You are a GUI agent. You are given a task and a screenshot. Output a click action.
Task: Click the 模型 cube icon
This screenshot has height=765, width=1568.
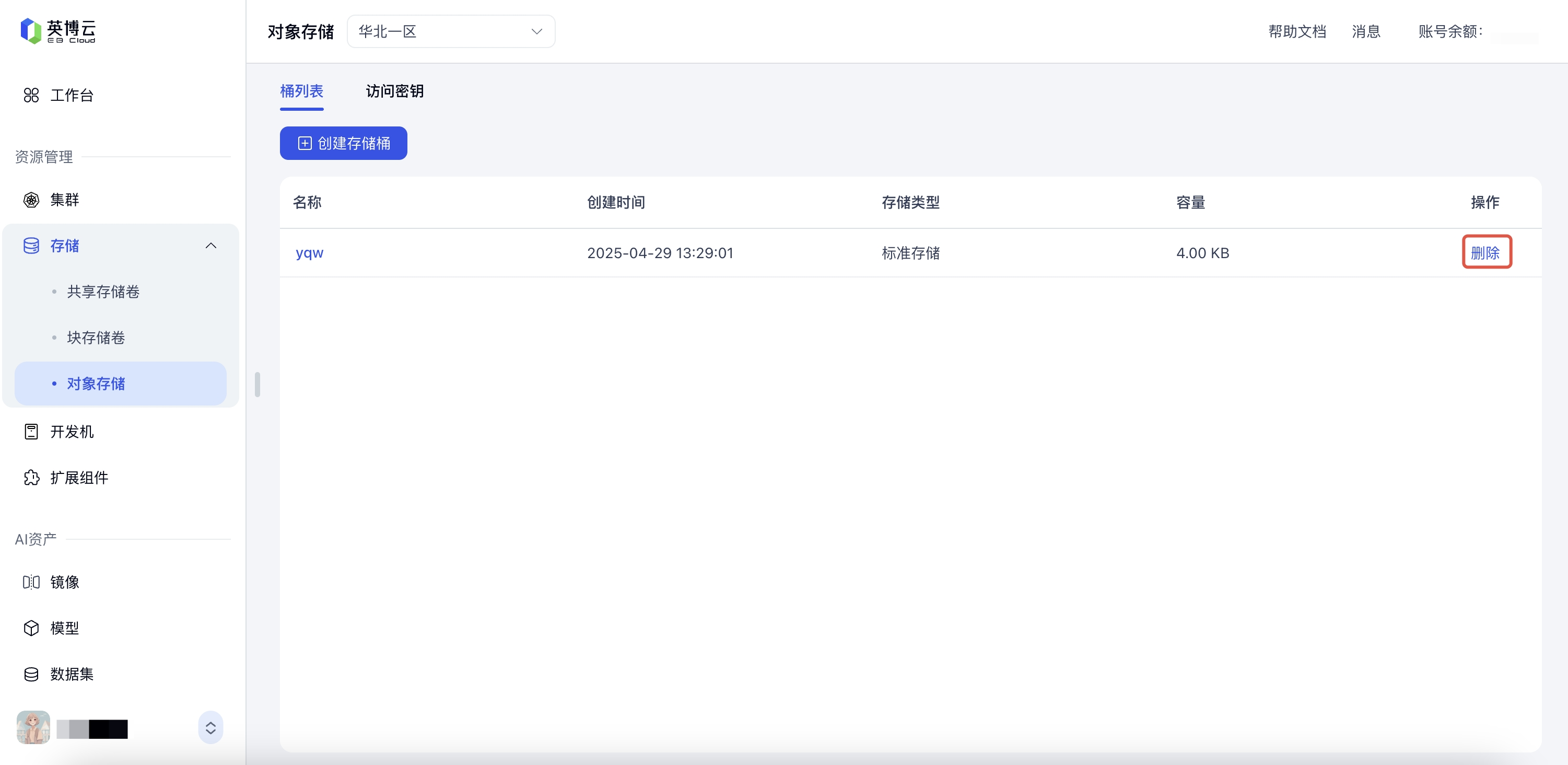31,628
